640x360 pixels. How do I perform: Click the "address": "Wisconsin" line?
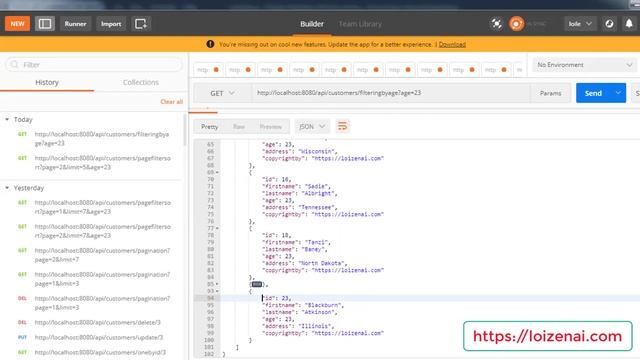300,151
